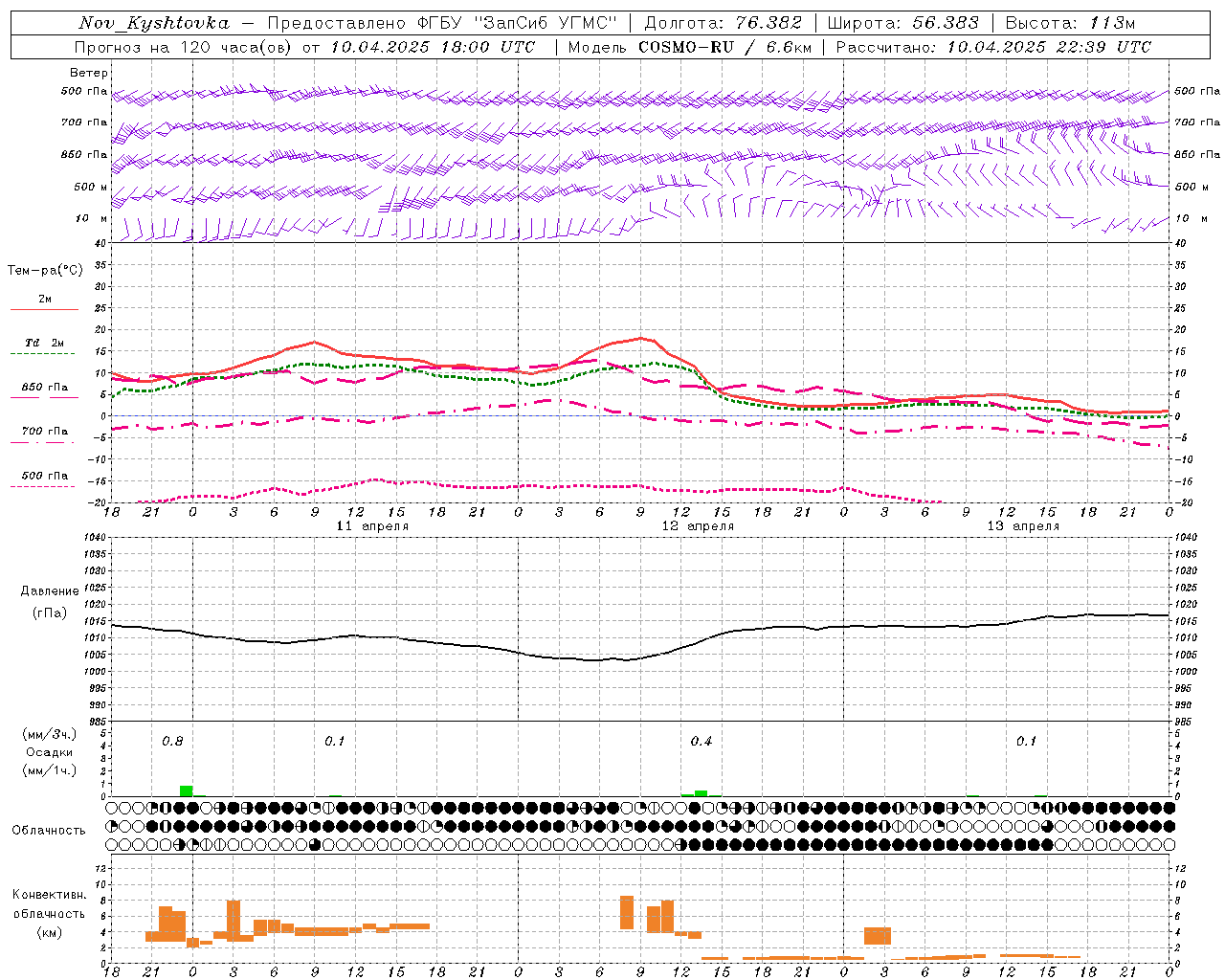
Task: Click the Конвективн. convective cloud label
Action: pyautogui.click(x=49, y=895)
